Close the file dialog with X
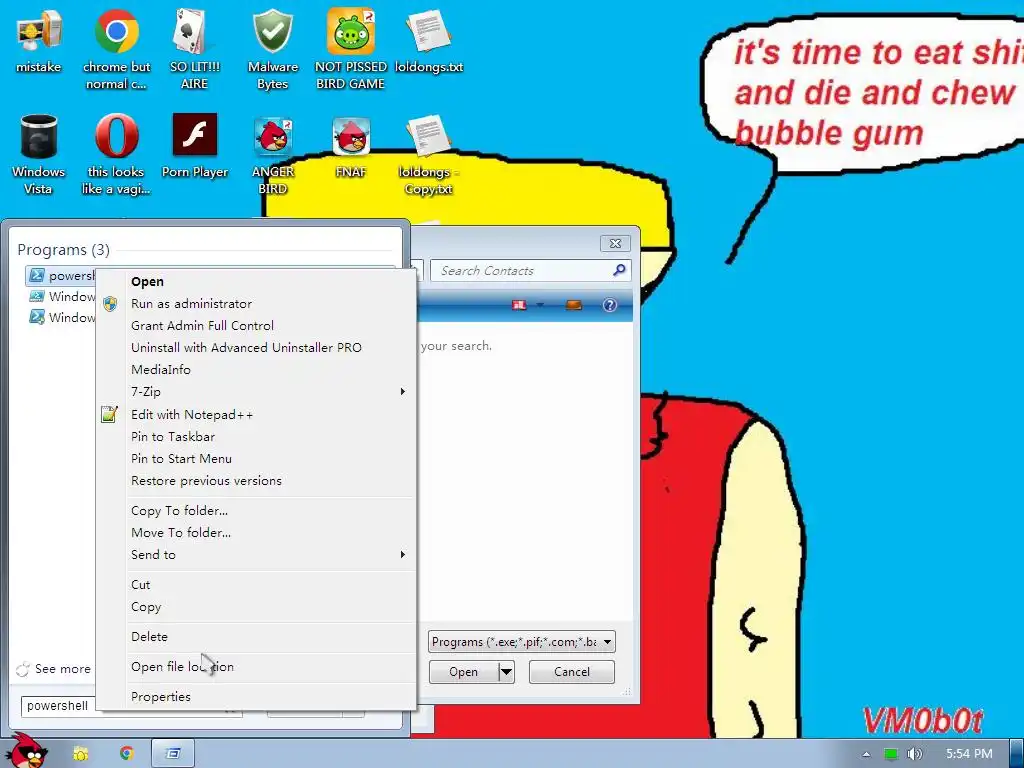This screenshot has height=768, width=1024. coord(615,244)
